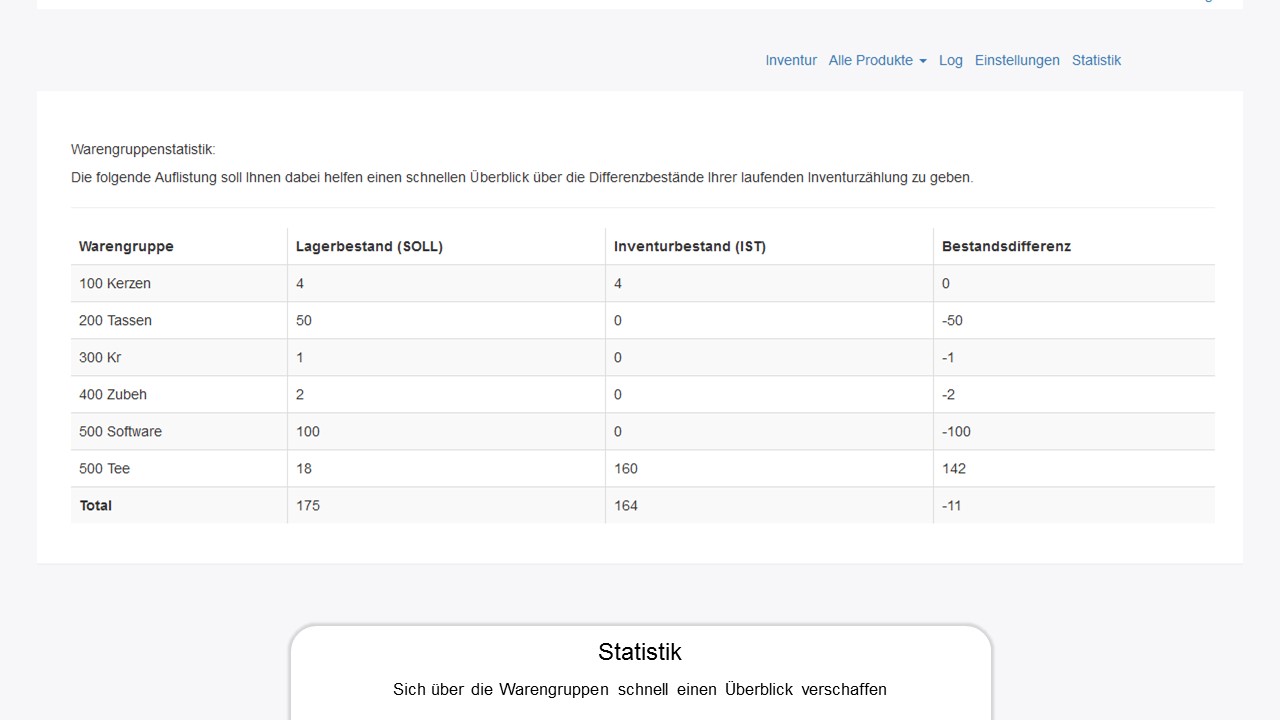This screenshot has width=1280, height=720.
Task: Click the Total row label
Action: click(x=96, y=505)
